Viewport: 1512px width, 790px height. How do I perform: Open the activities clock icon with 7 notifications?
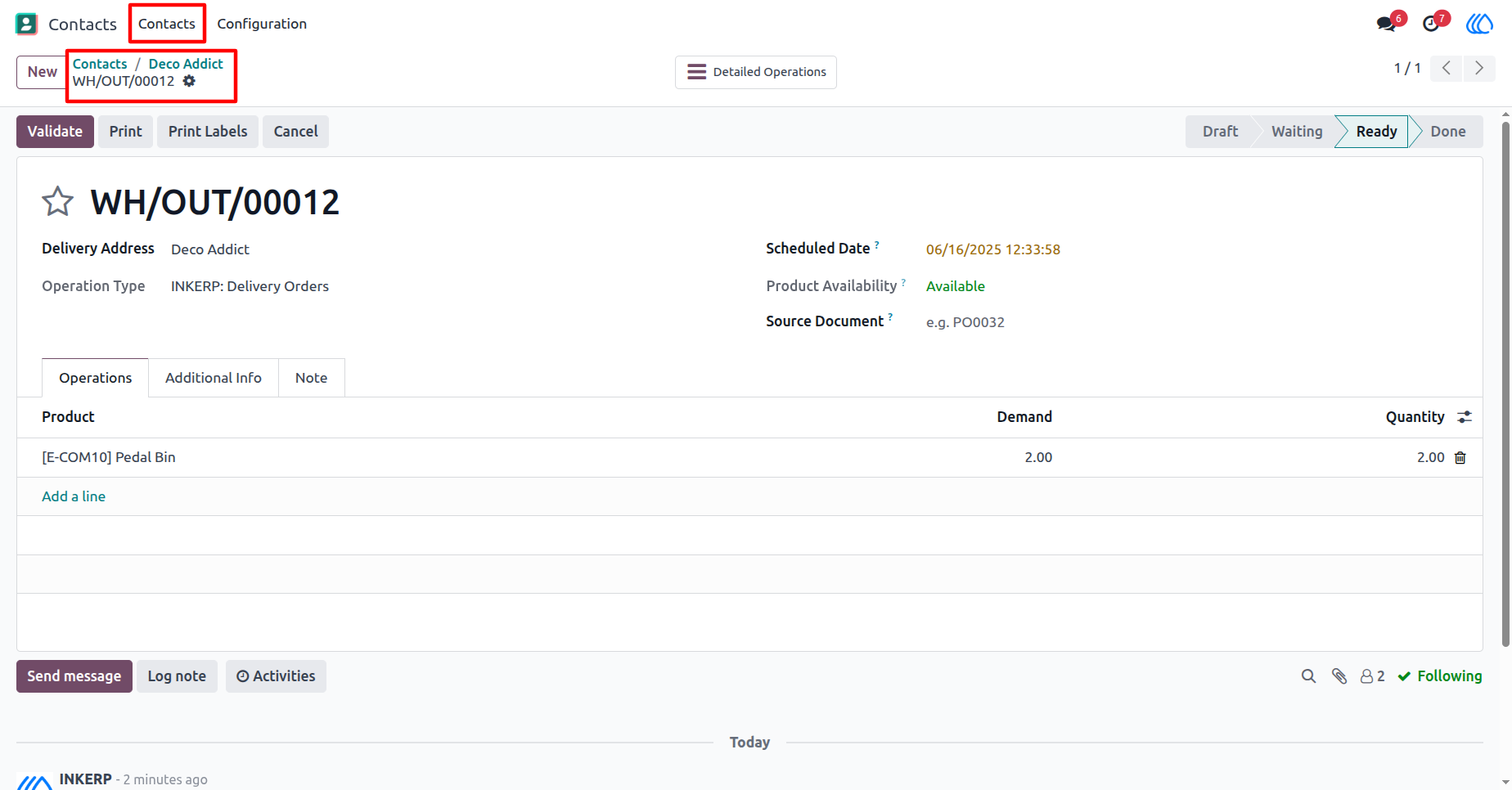click(x=1431, y=24)
